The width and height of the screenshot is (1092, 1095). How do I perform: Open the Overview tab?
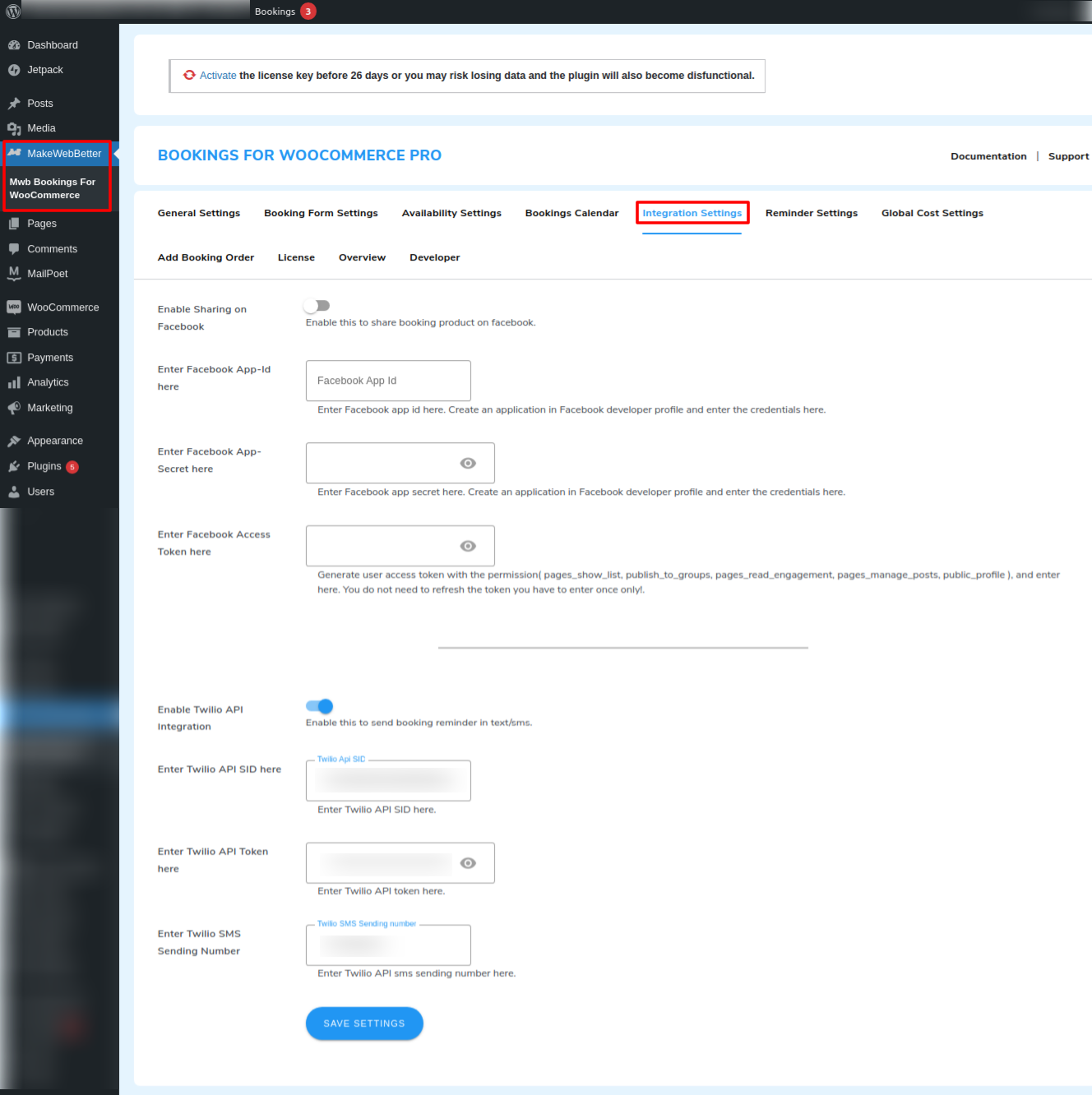[362, 257]
